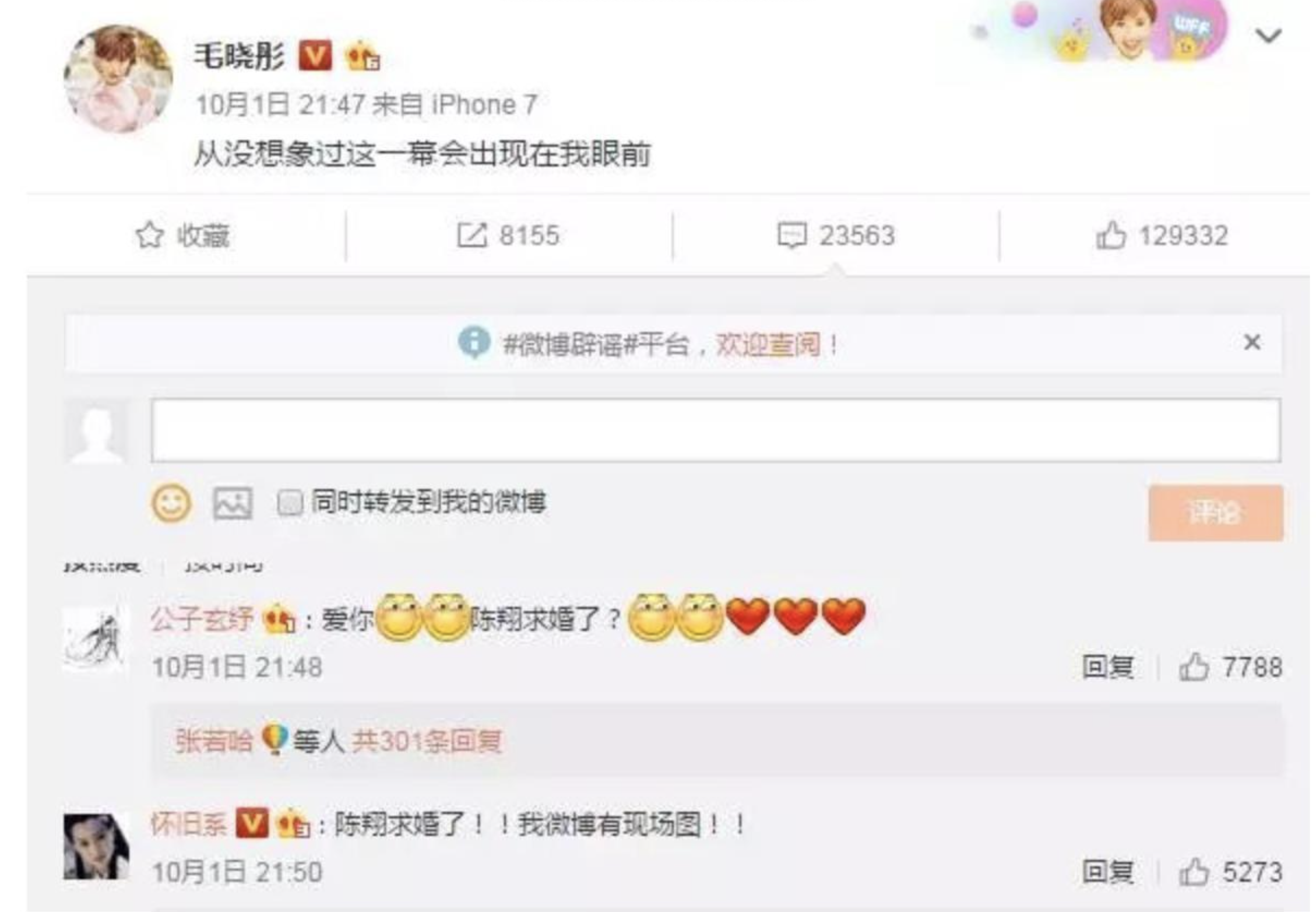The image size is (1316, 912).
Task: Check 同时转发到我的微博 checkbox
Action: [290, 503]
